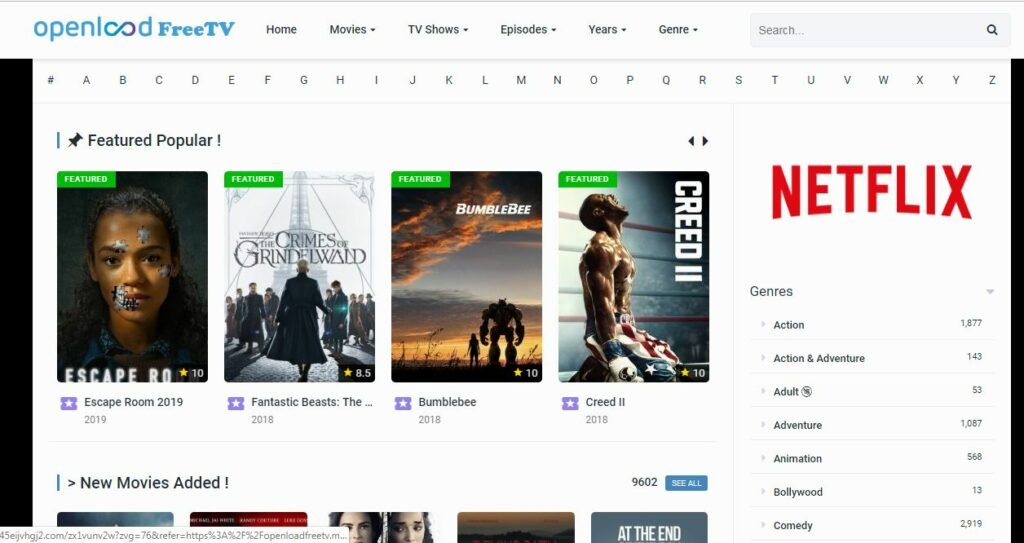Viewport: 1024px width, 543px height.
Task: Open the Crimes of Grindelwald poster
Action: [299, 277]
